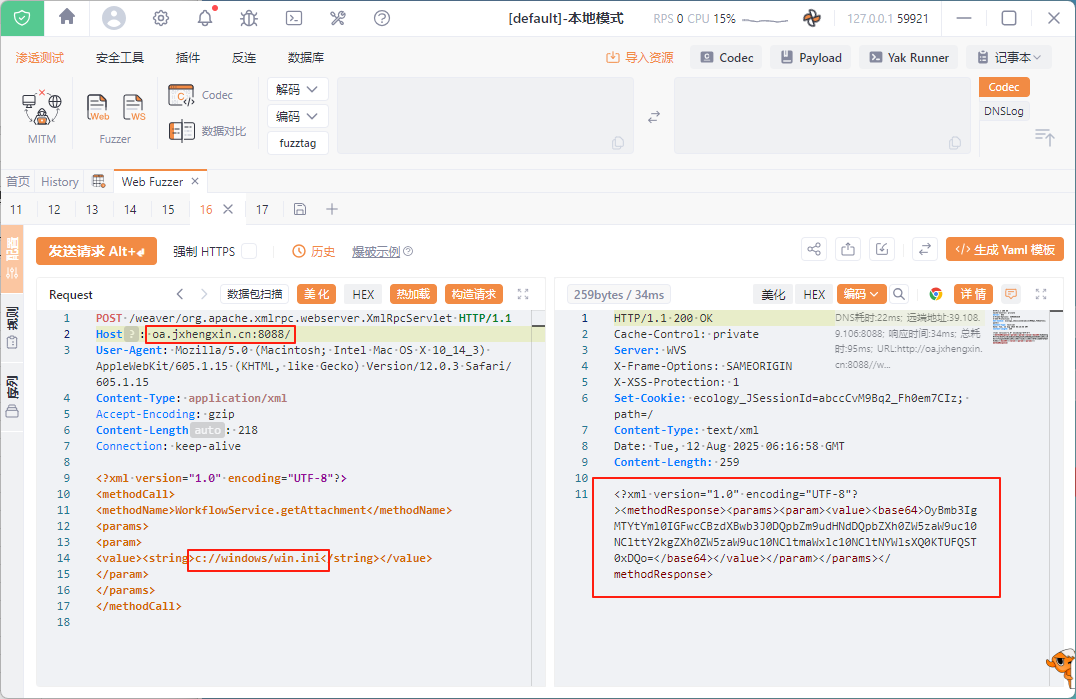Click in the left codec input box

485,115
